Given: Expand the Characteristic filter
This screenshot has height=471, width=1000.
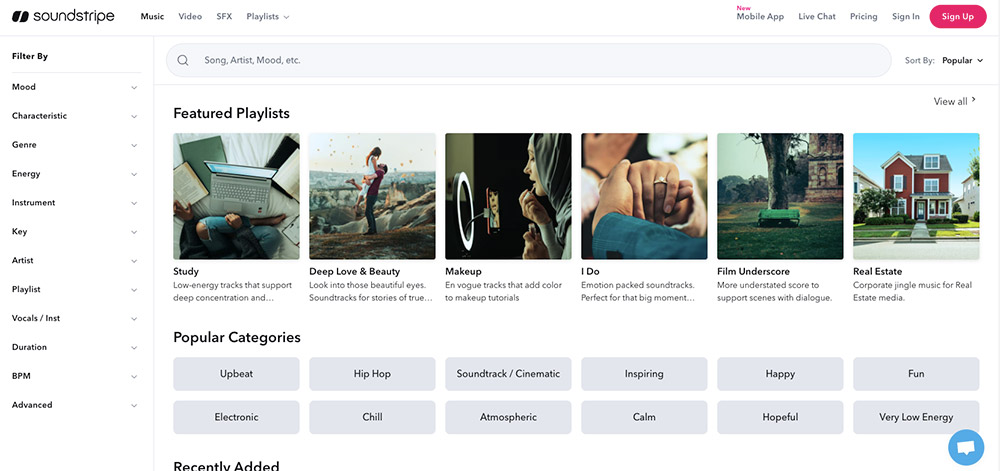Looking at the screenshot, I should tap(75, 116).
